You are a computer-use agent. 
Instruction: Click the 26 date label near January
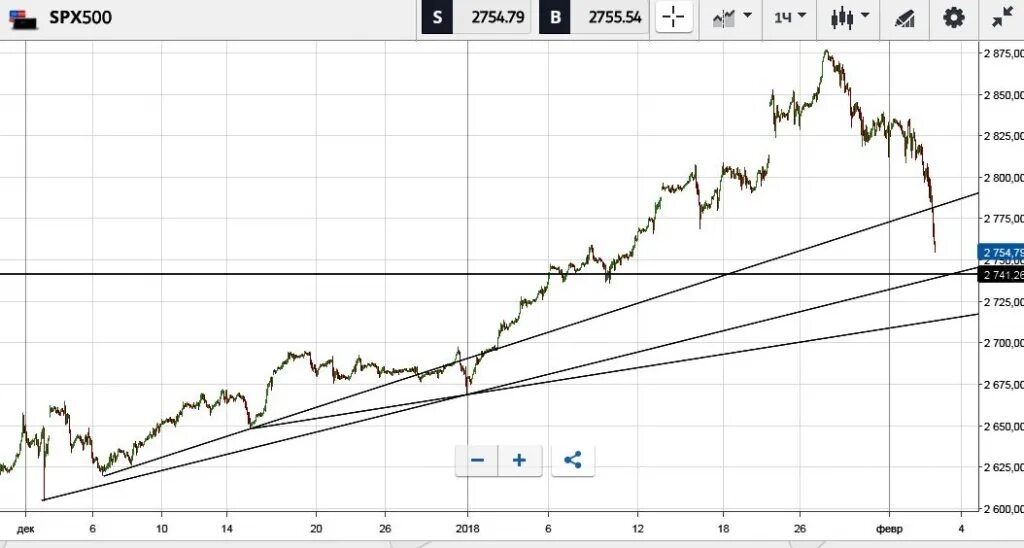[x=801, y=529]
